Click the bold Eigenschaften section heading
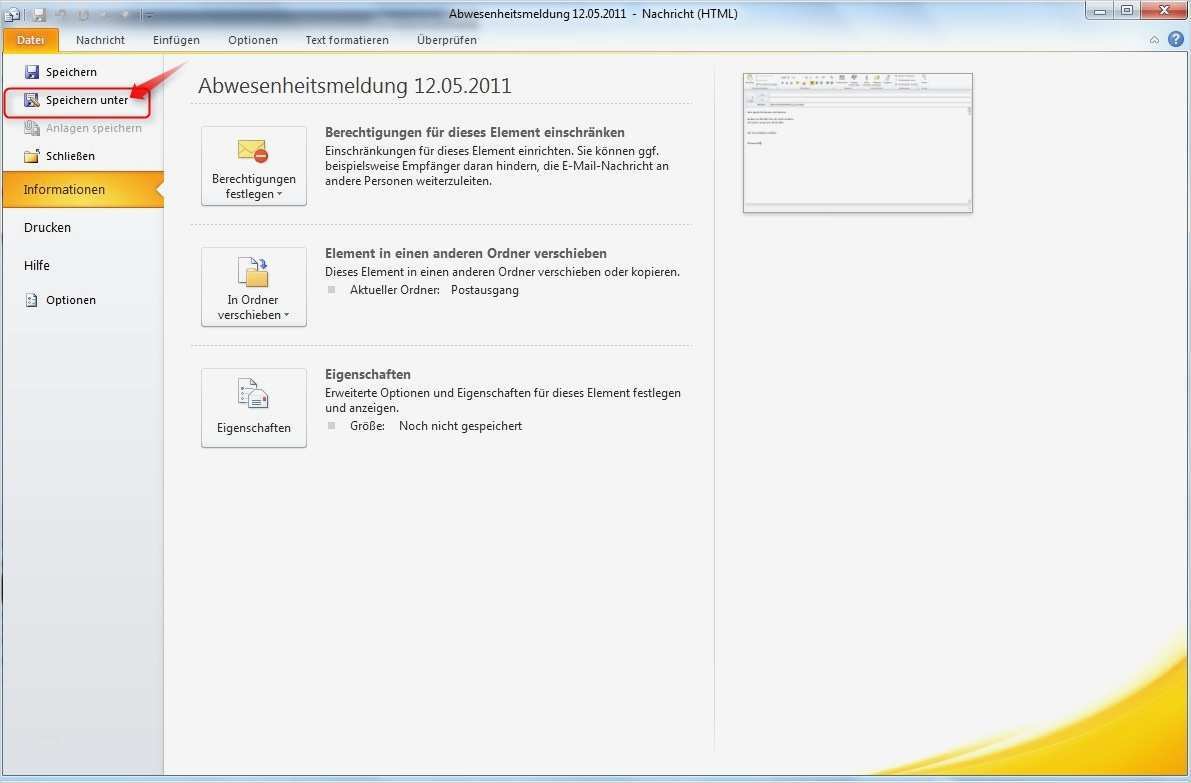 pos(368,374)
